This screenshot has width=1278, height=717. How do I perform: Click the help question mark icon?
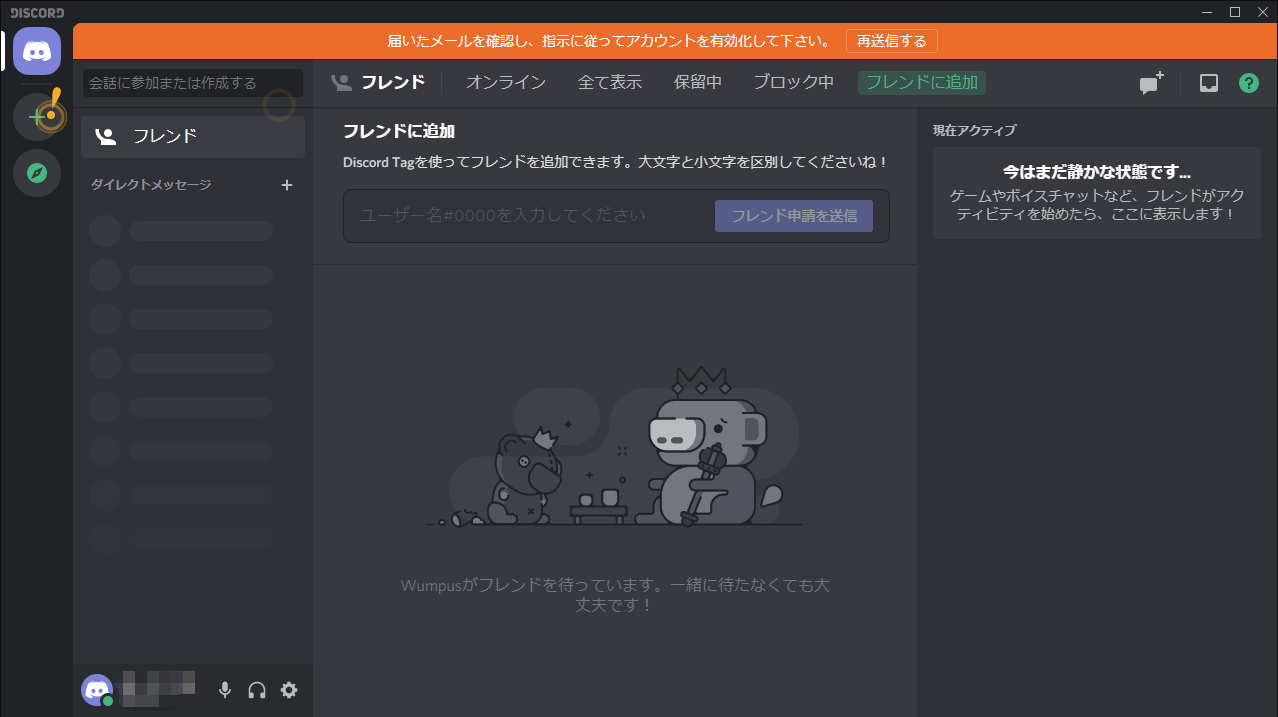[x=1248, y=83]
